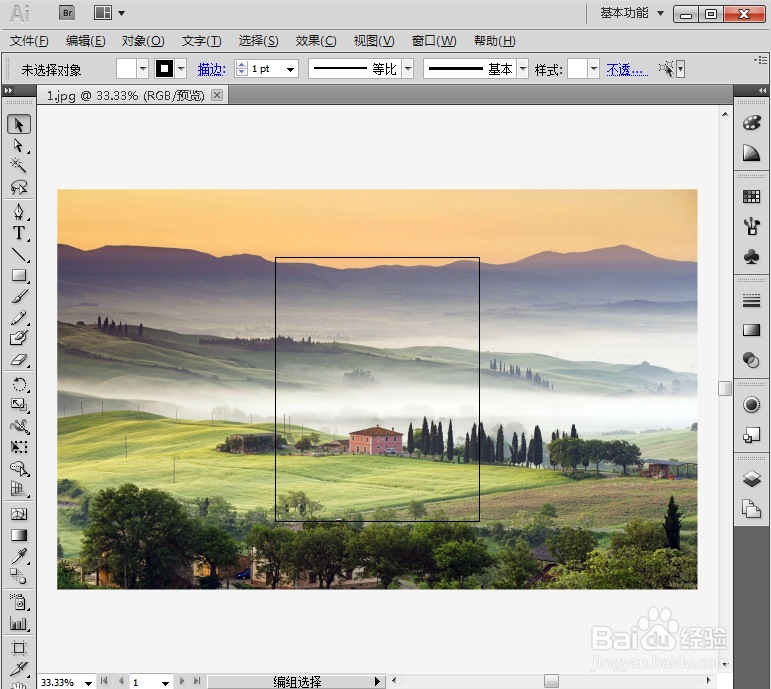
Task: Open the Brushes panel
Action: [751, 226]
